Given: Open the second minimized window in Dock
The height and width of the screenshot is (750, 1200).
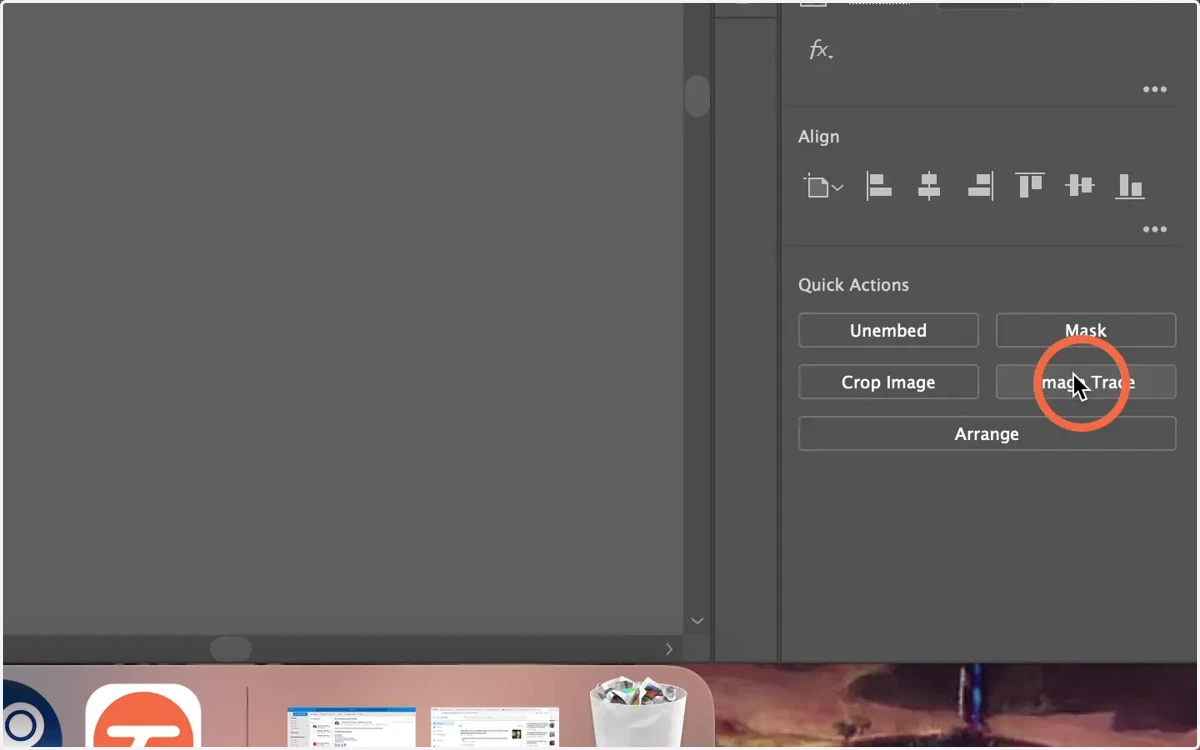Looking at the screenshot, I should [495, 726].
